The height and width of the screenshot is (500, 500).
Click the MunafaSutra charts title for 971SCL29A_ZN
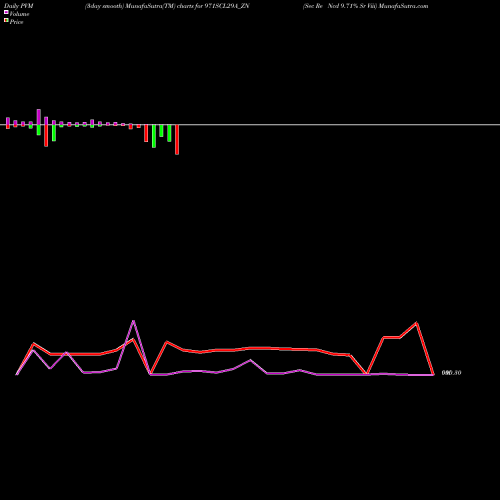(x=167, y=6)
